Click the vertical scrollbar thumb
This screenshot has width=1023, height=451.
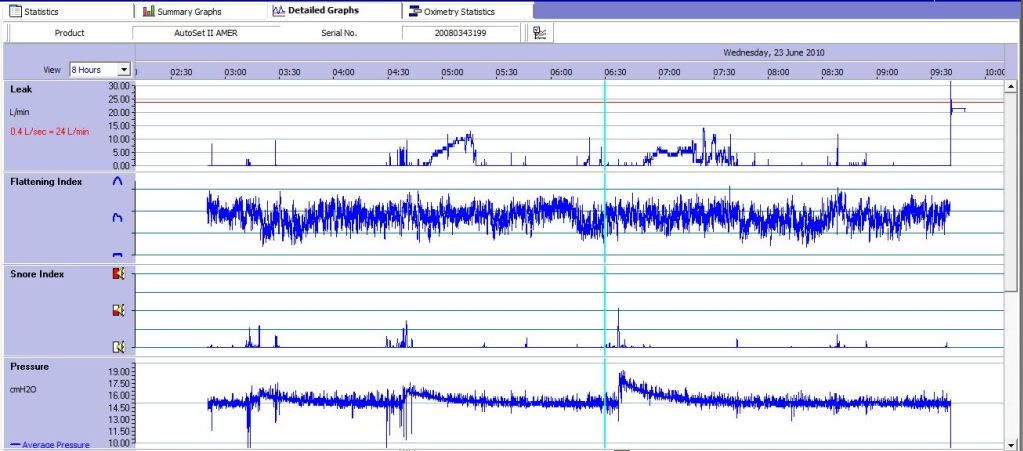tap(1011, 193)
